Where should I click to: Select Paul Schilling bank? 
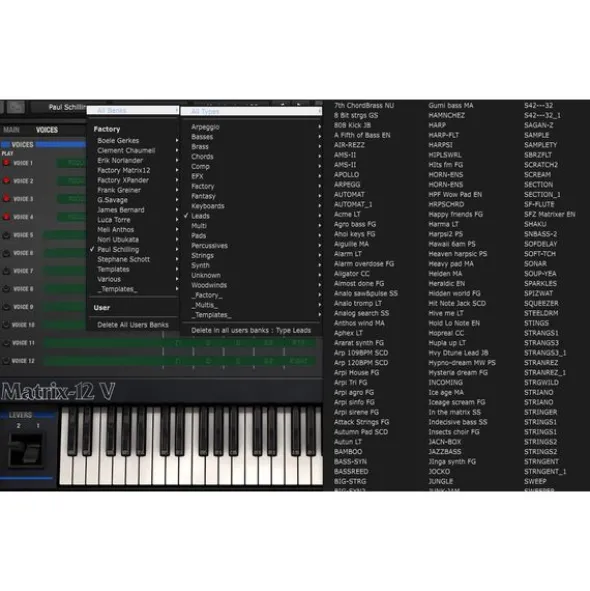click(x=133, y=250)
